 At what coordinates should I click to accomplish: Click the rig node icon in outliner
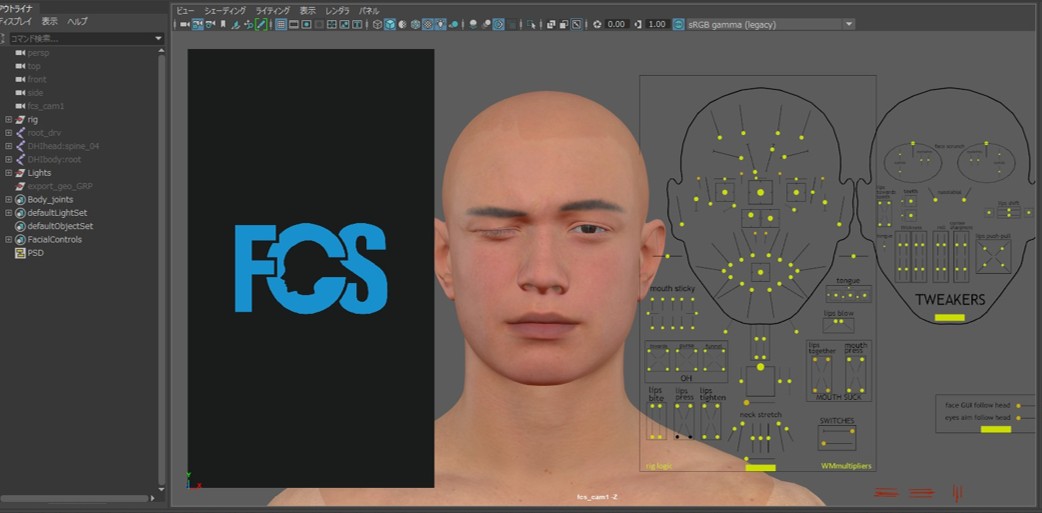click(20, 119)
